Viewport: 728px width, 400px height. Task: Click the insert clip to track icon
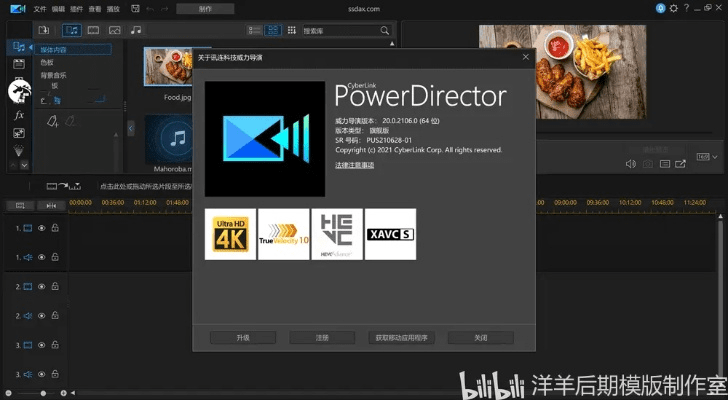coord(64,186)
